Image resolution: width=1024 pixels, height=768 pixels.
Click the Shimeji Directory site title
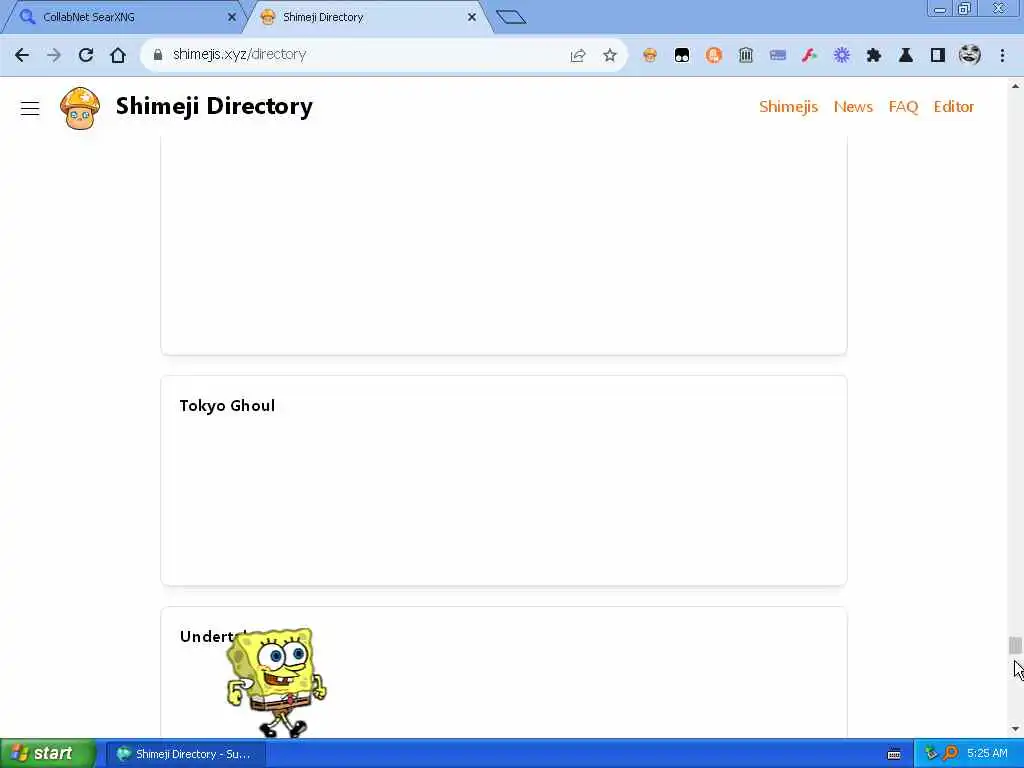coord(214,106)
